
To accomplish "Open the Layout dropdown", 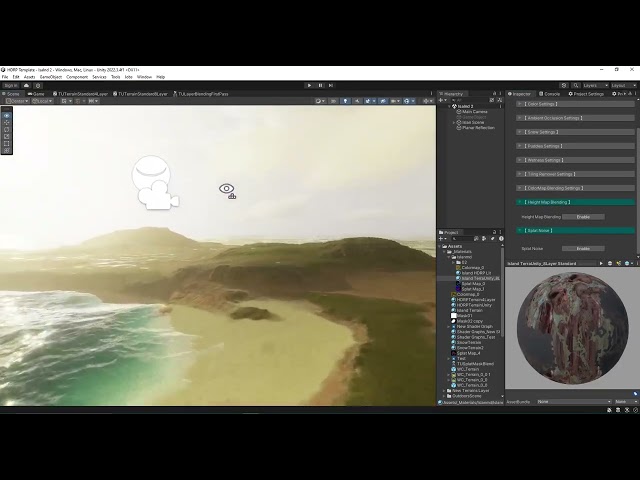I will (x=624, y=85).
